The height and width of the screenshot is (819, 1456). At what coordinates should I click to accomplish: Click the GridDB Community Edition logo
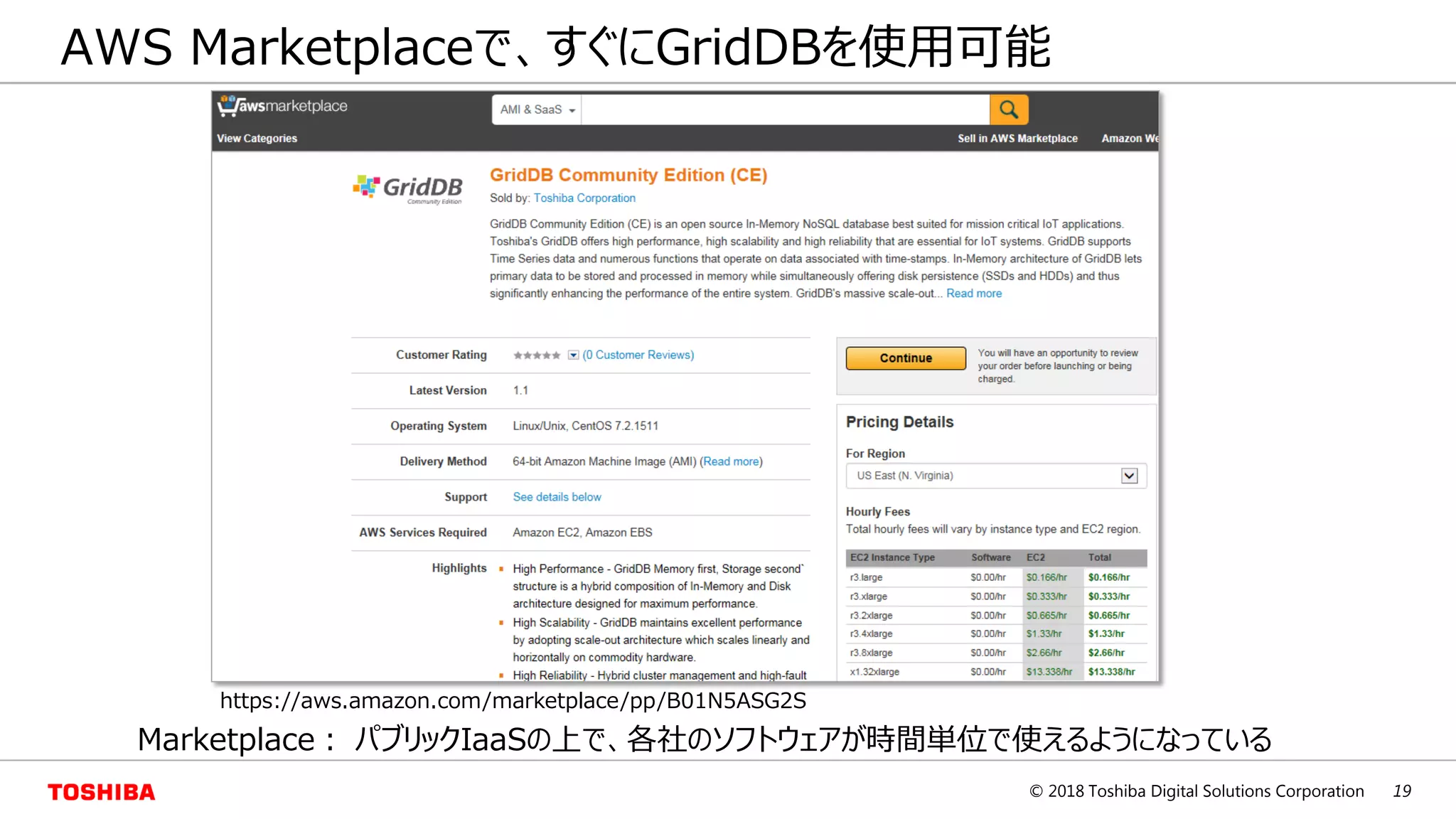click(408, 189)
